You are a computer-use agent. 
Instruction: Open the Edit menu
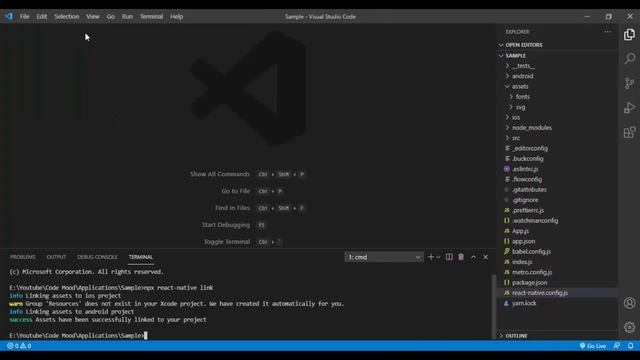[42, 16]
